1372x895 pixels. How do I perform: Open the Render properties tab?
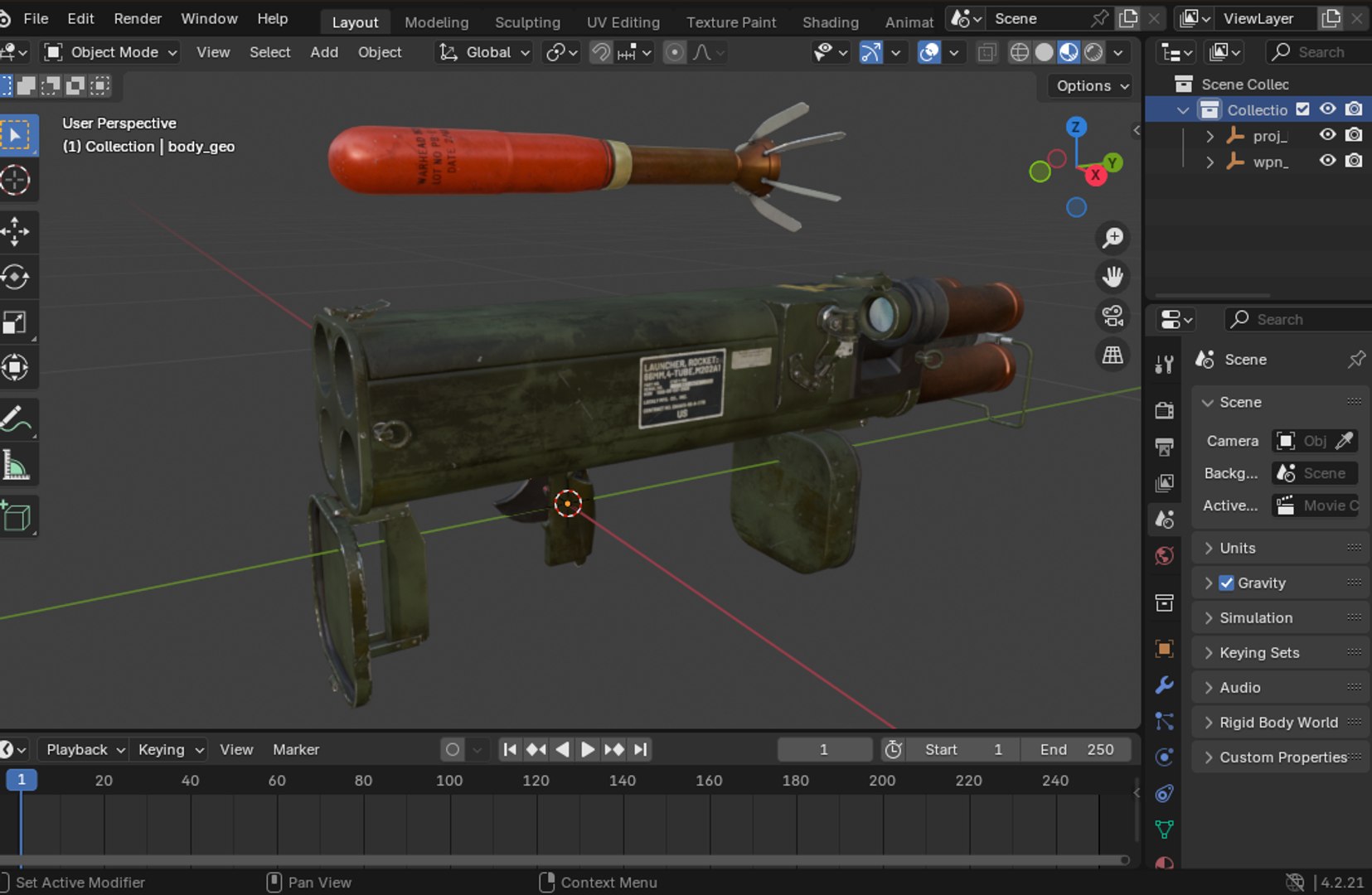(1164, 410)
